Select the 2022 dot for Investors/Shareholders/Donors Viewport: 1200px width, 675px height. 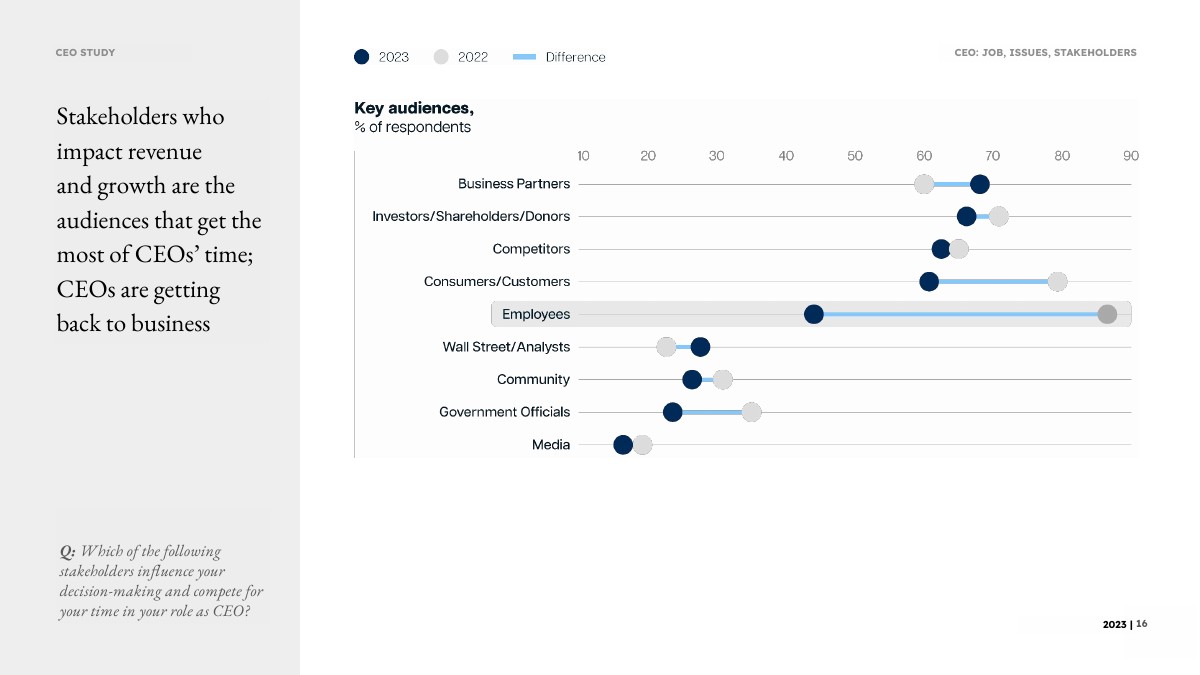tap(998, 217)
